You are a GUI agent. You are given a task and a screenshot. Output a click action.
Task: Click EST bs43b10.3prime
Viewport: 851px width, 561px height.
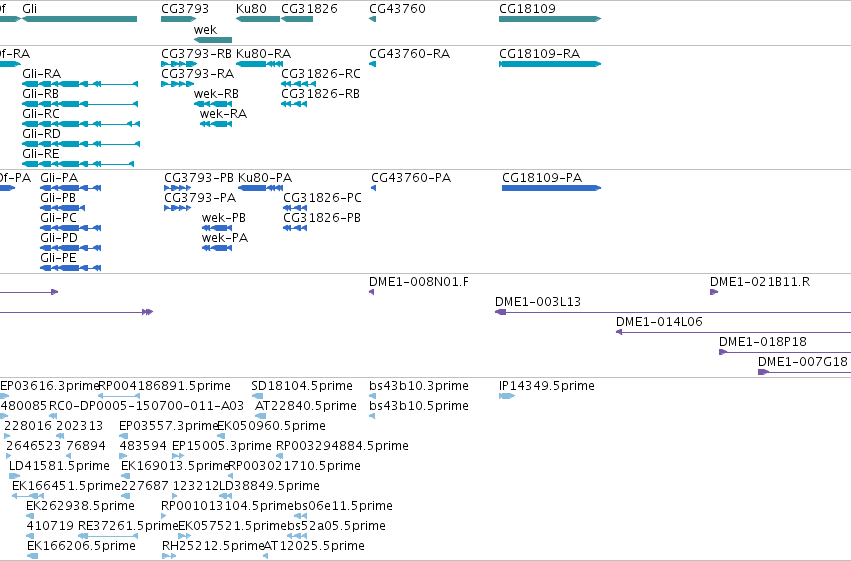[x=372, y=396]
